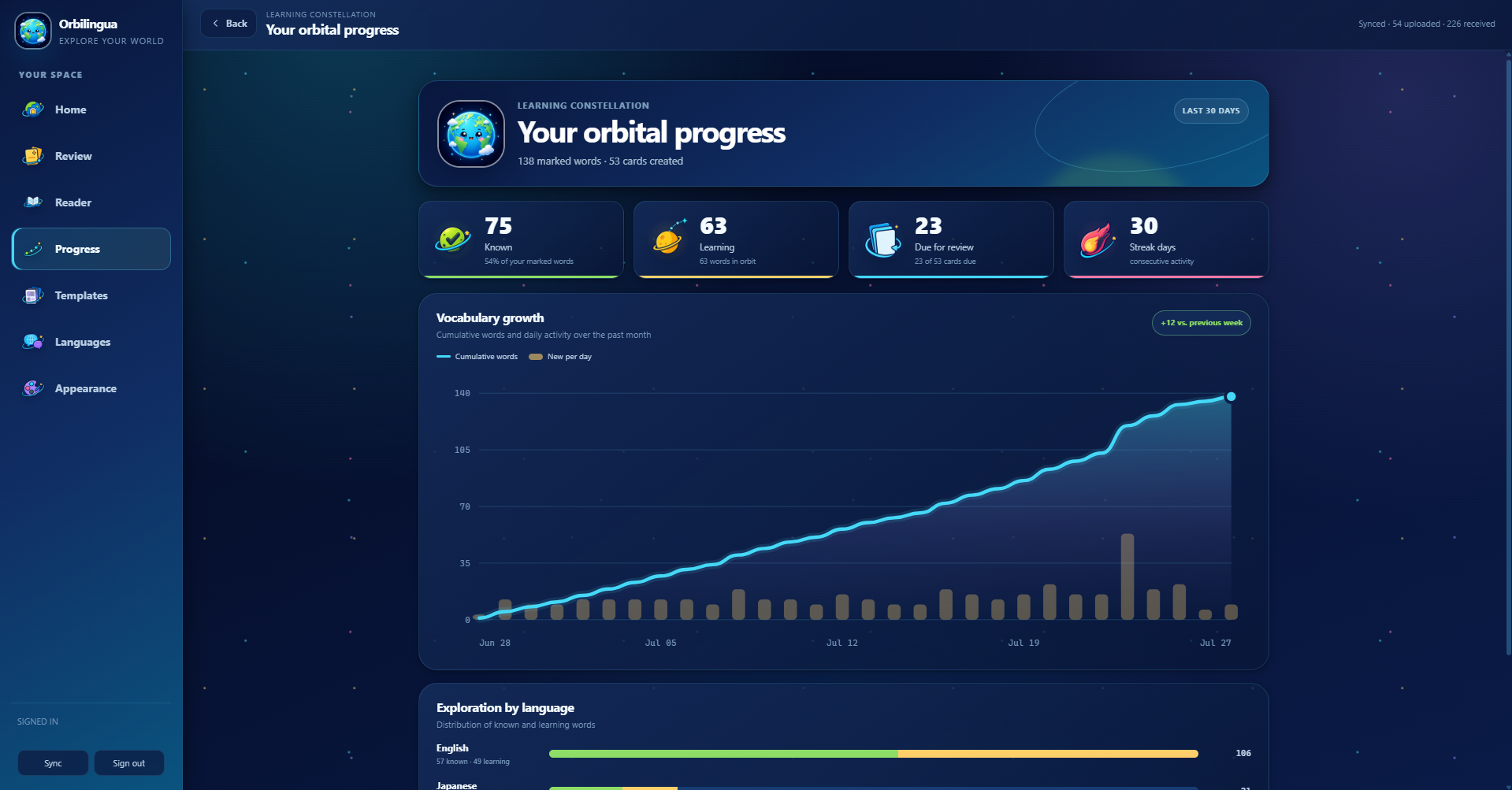Click the Orbilingua globe logo icon
This screenshot has height=790, width=1512.
pyautogui.click(x=33, y=31)
